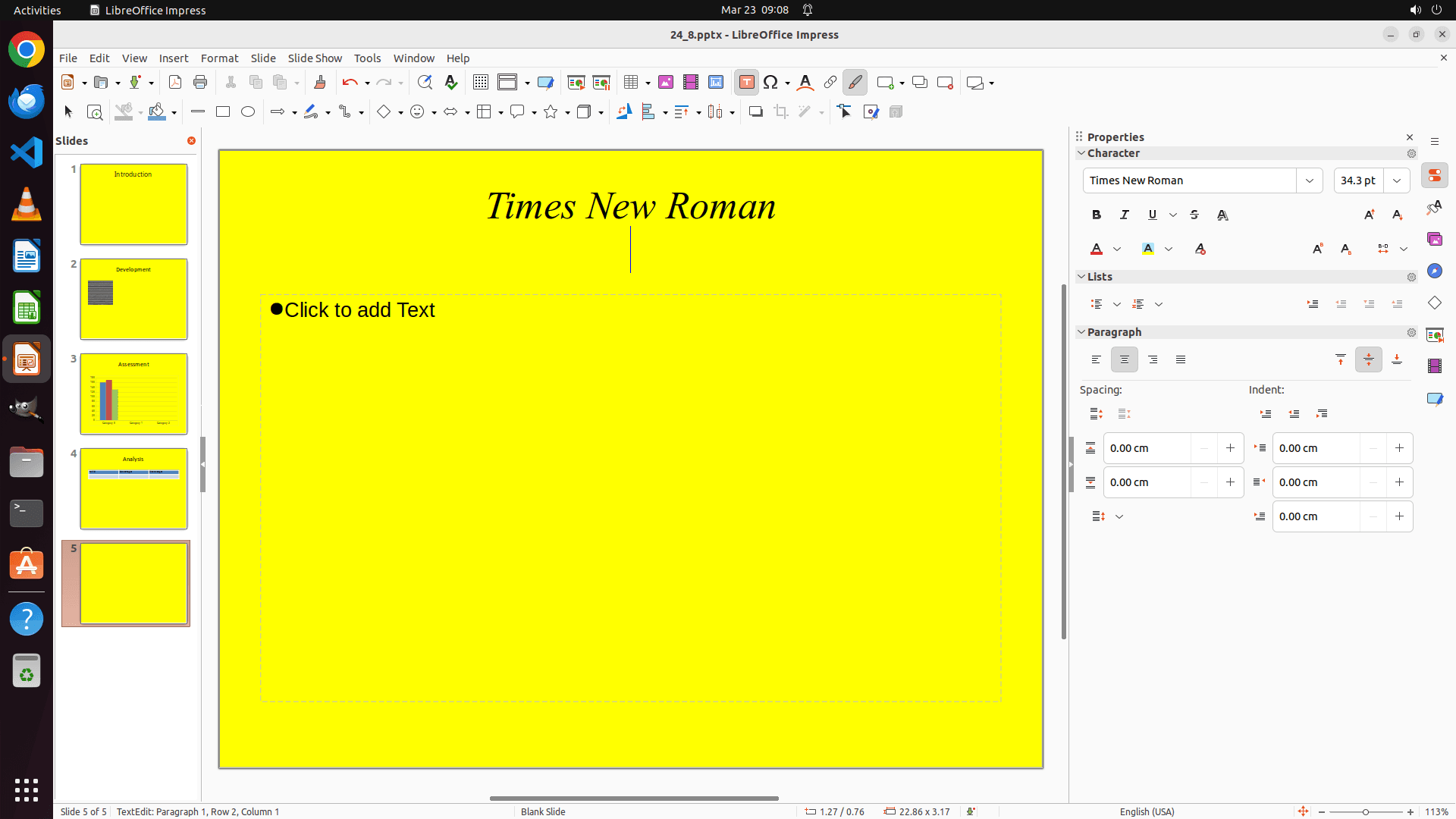Adjust the zoom slider
Screen dimensions: 1456x819
point(1365,811)
